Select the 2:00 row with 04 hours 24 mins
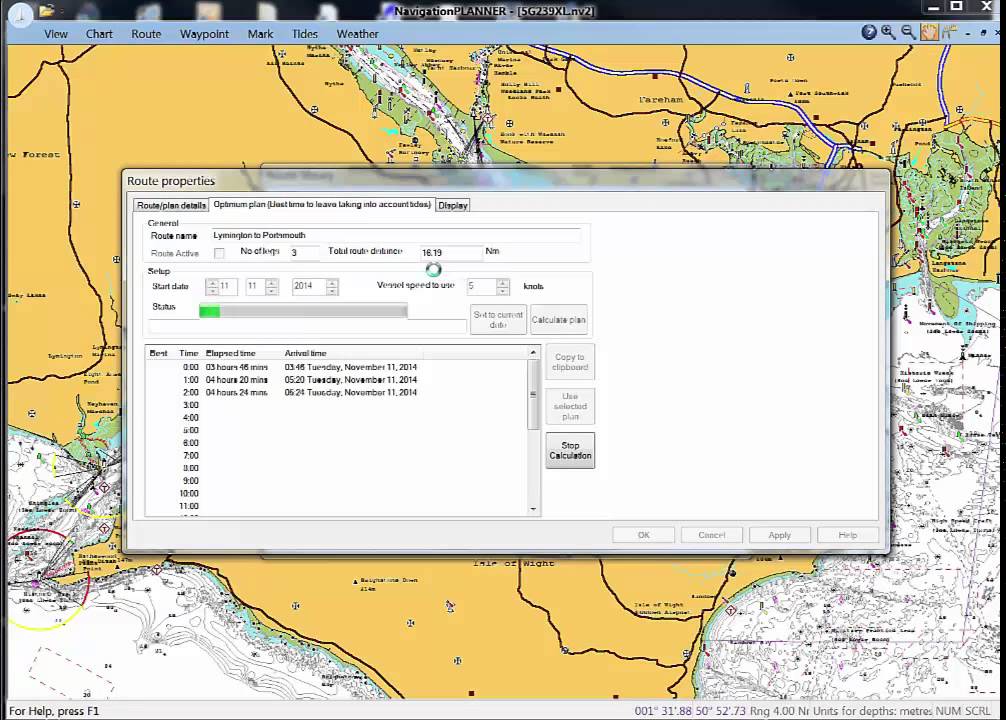The width and height of the screenshot is (1006, 720). (x=336, y=392)
